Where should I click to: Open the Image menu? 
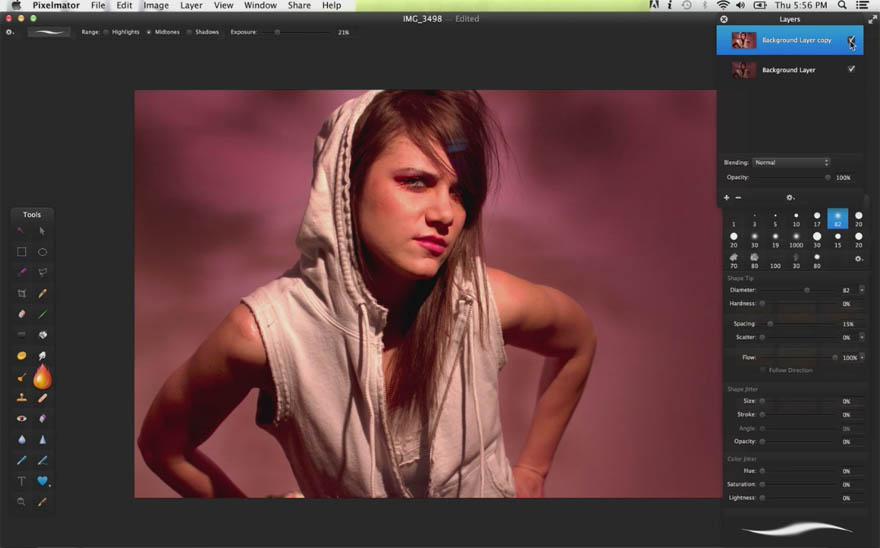[156, 5]
